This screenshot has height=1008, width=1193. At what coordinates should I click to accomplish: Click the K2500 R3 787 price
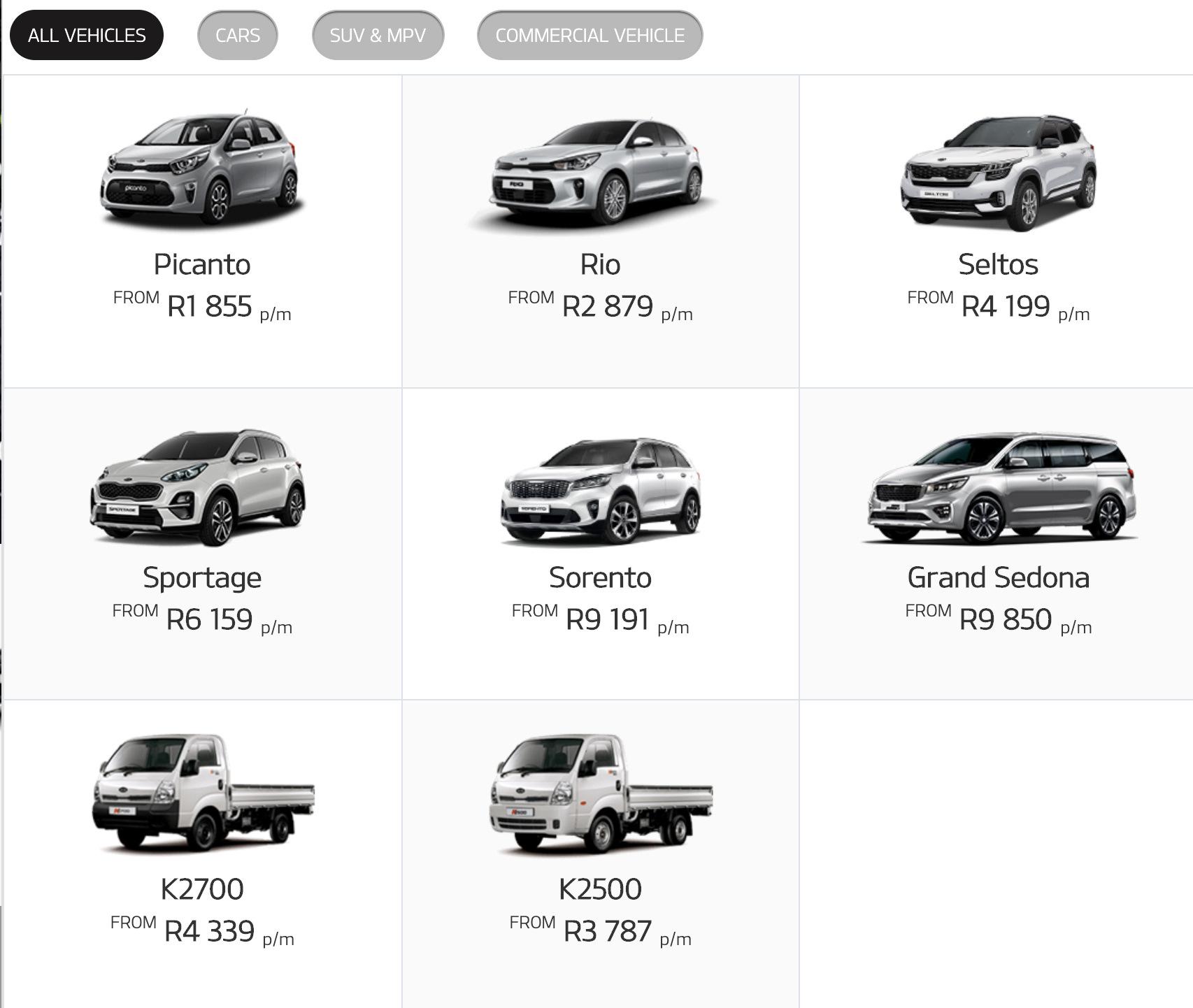click(x=607, y=931)
